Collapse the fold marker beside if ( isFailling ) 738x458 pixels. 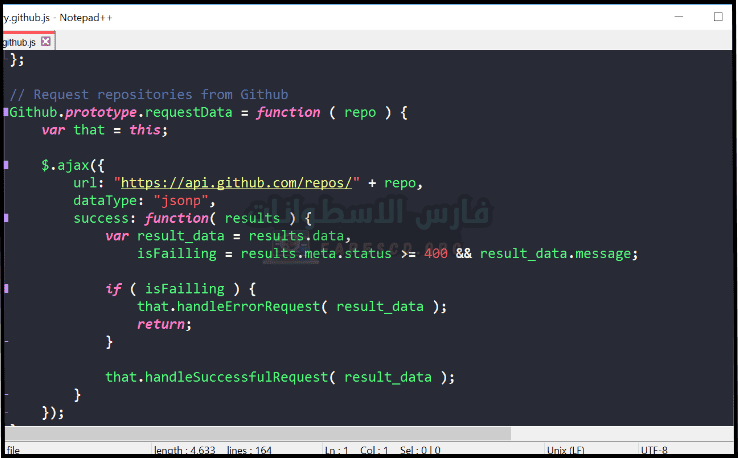tap(5, 289)
